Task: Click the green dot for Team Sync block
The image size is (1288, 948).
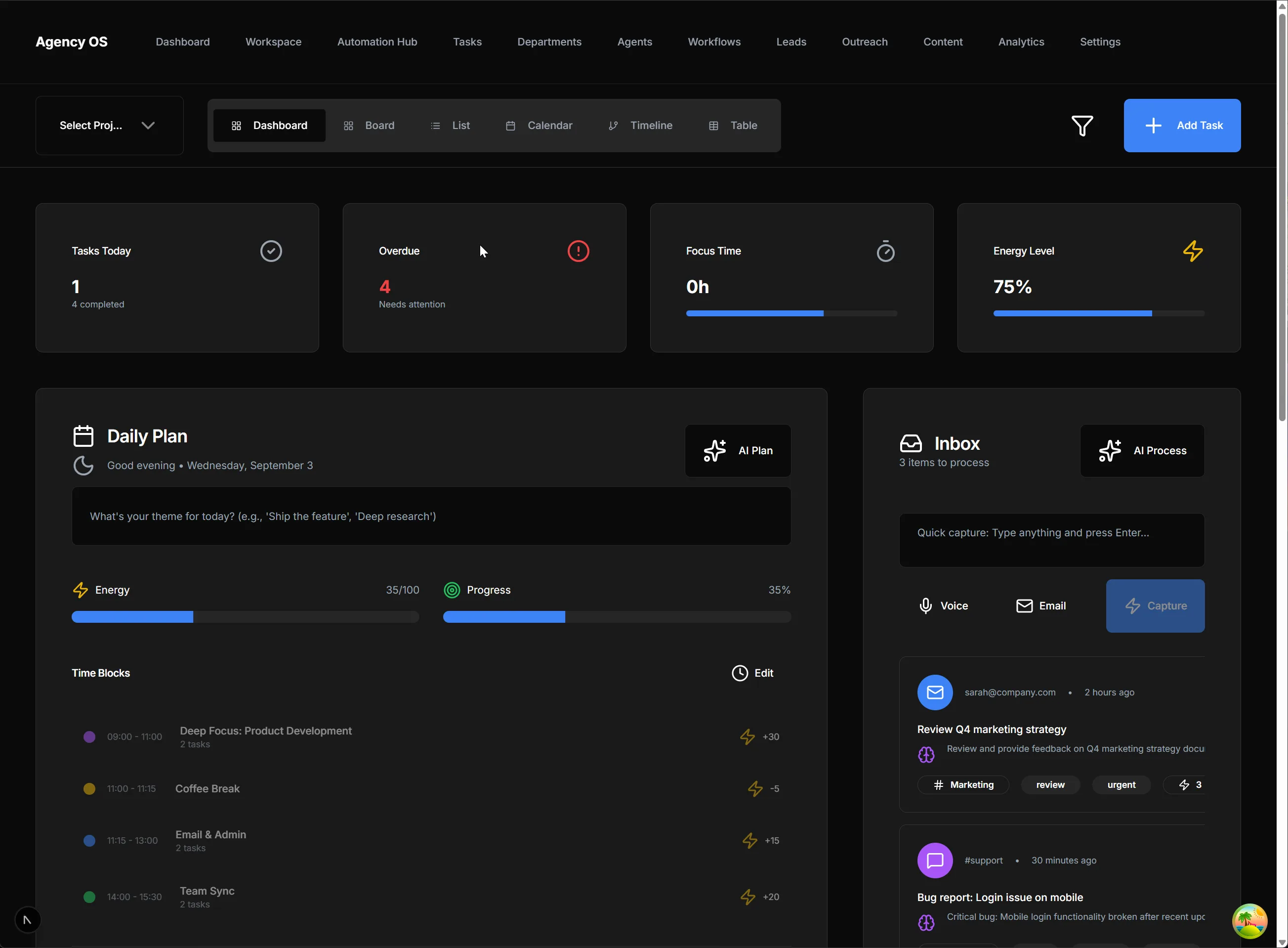Action: 89,897
